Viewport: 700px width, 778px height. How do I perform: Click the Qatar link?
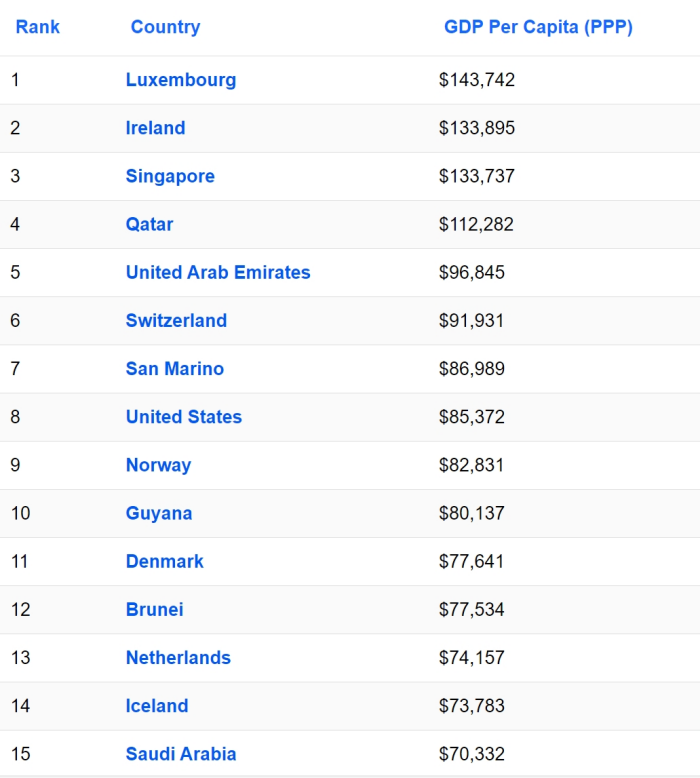(x=149, y=224)
